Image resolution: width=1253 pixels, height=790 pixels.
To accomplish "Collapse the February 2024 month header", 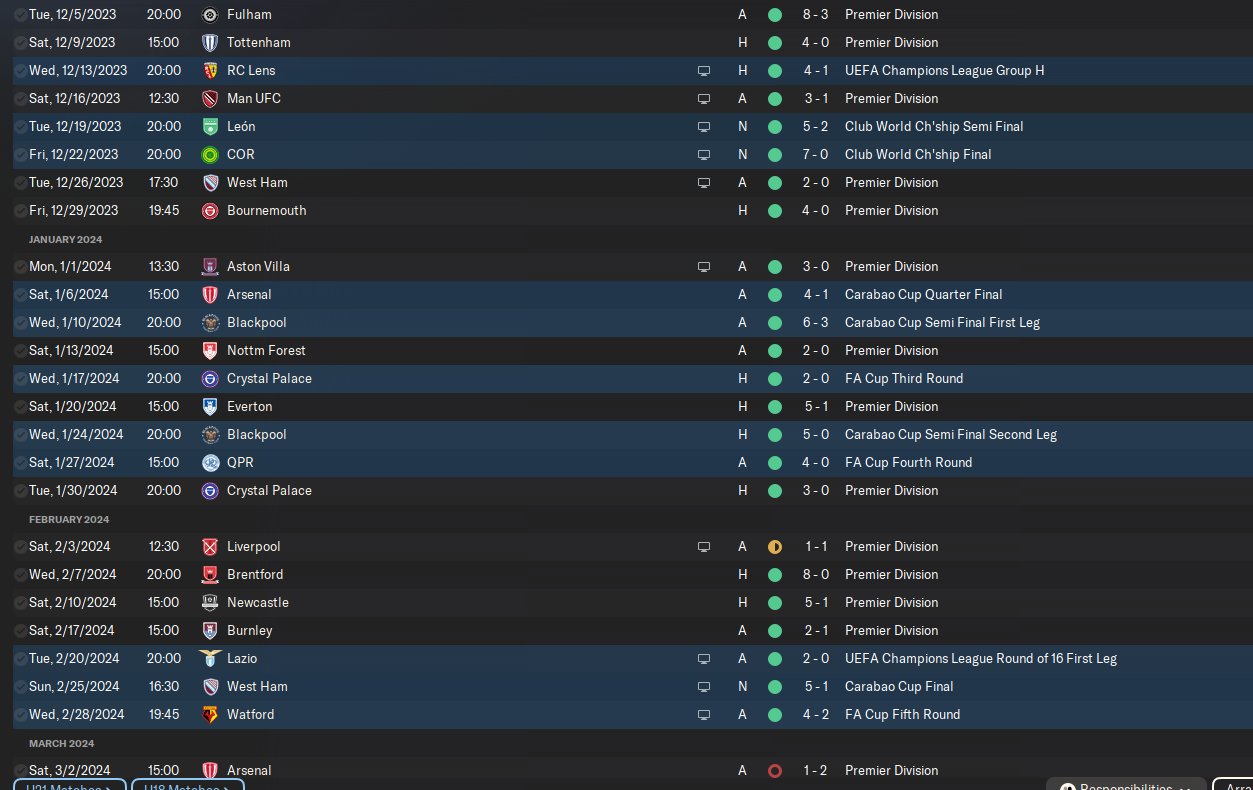I will [x=69, y=519].
